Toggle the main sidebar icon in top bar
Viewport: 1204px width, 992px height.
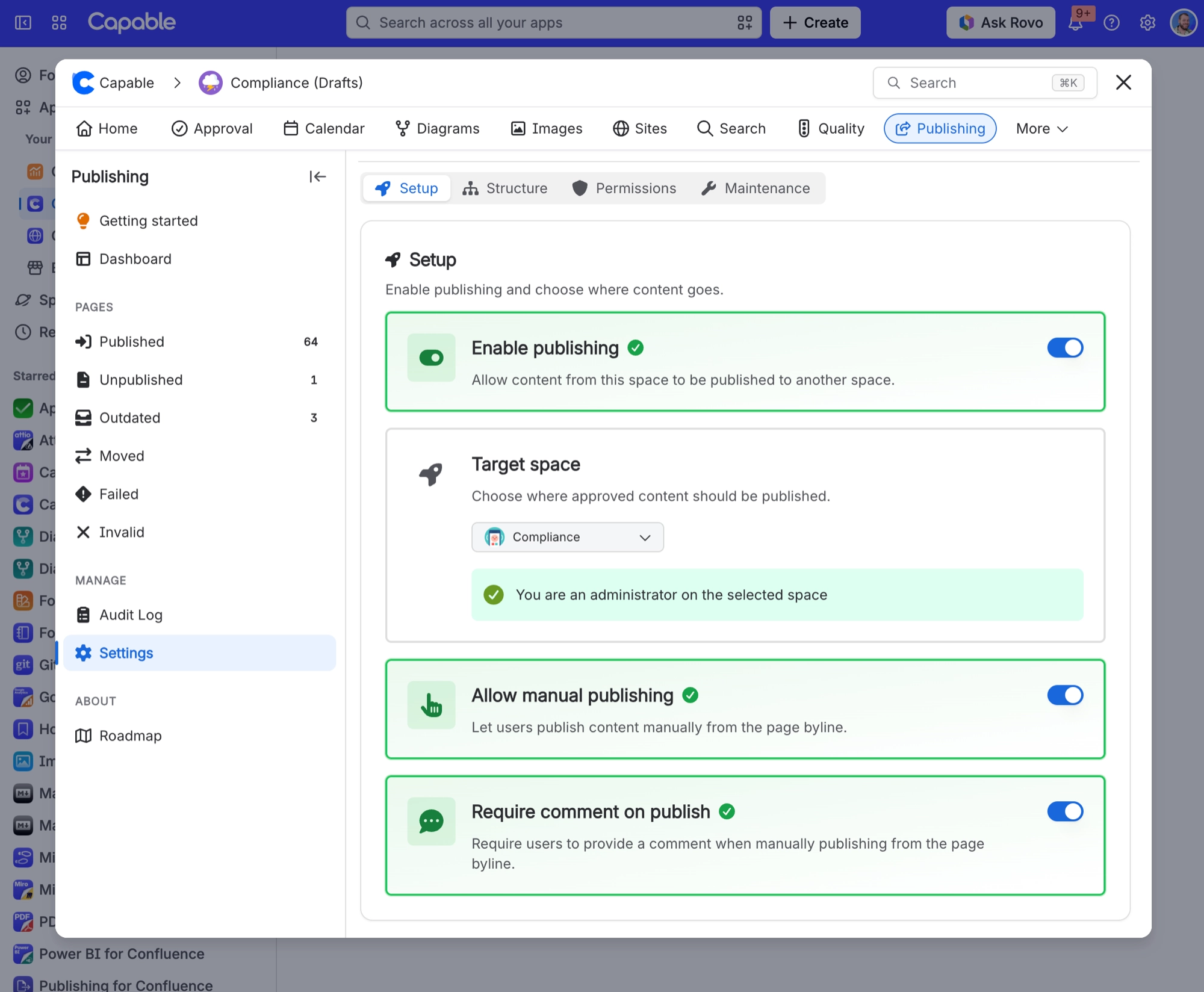tap(23, 23)
